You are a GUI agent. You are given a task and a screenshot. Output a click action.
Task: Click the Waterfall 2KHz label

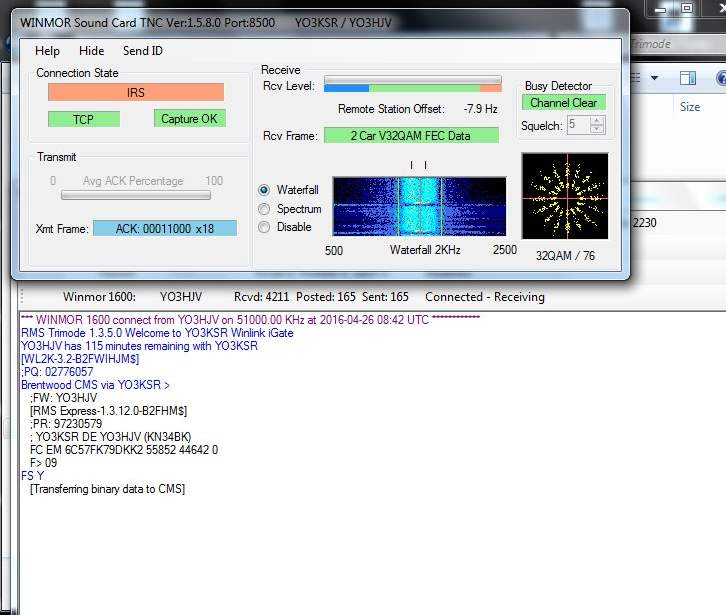(425, 250)
